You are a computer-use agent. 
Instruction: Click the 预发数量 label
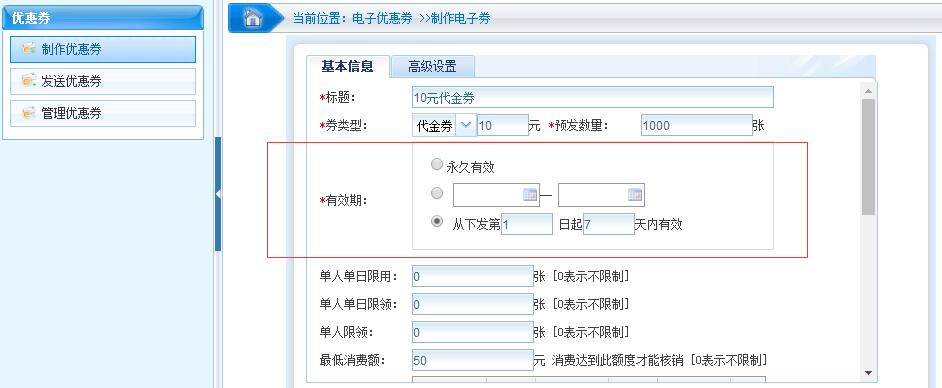coord(579,126)
